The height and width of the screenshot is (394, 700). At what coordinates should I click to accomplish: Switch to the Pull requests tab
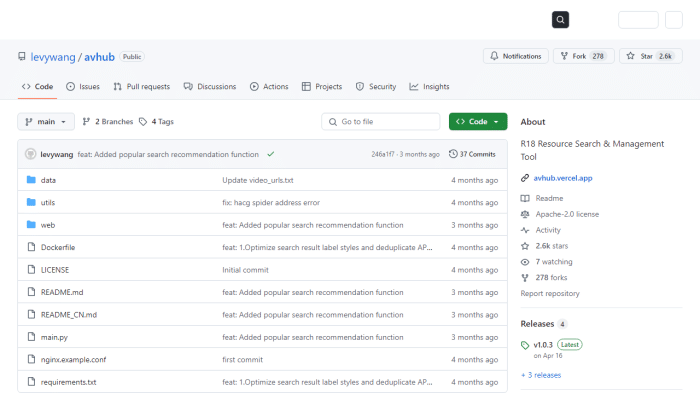[142, 87]
